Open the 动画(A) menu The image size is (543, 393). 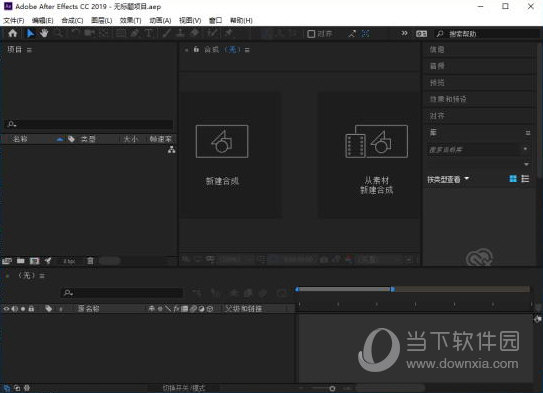(x=160, y=20)
